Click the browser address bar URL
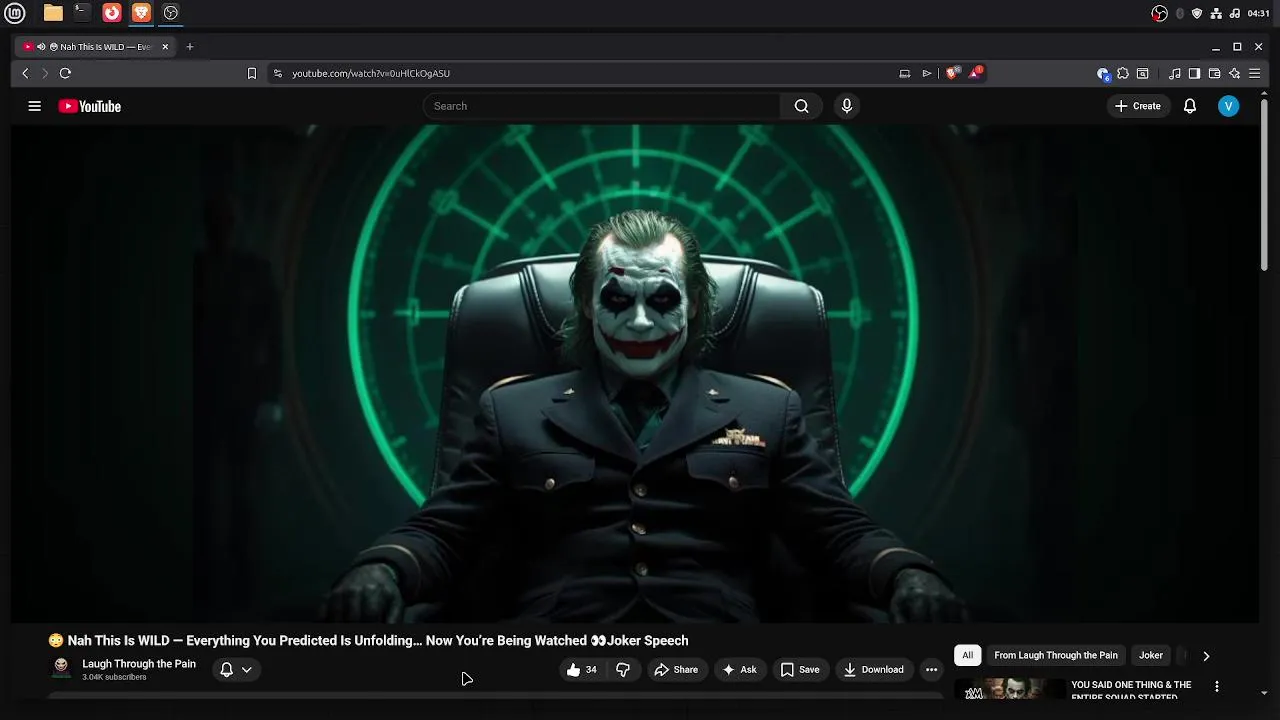This screenshot has height=720, width=1280. pyautogui.click(x=371, y=73)
